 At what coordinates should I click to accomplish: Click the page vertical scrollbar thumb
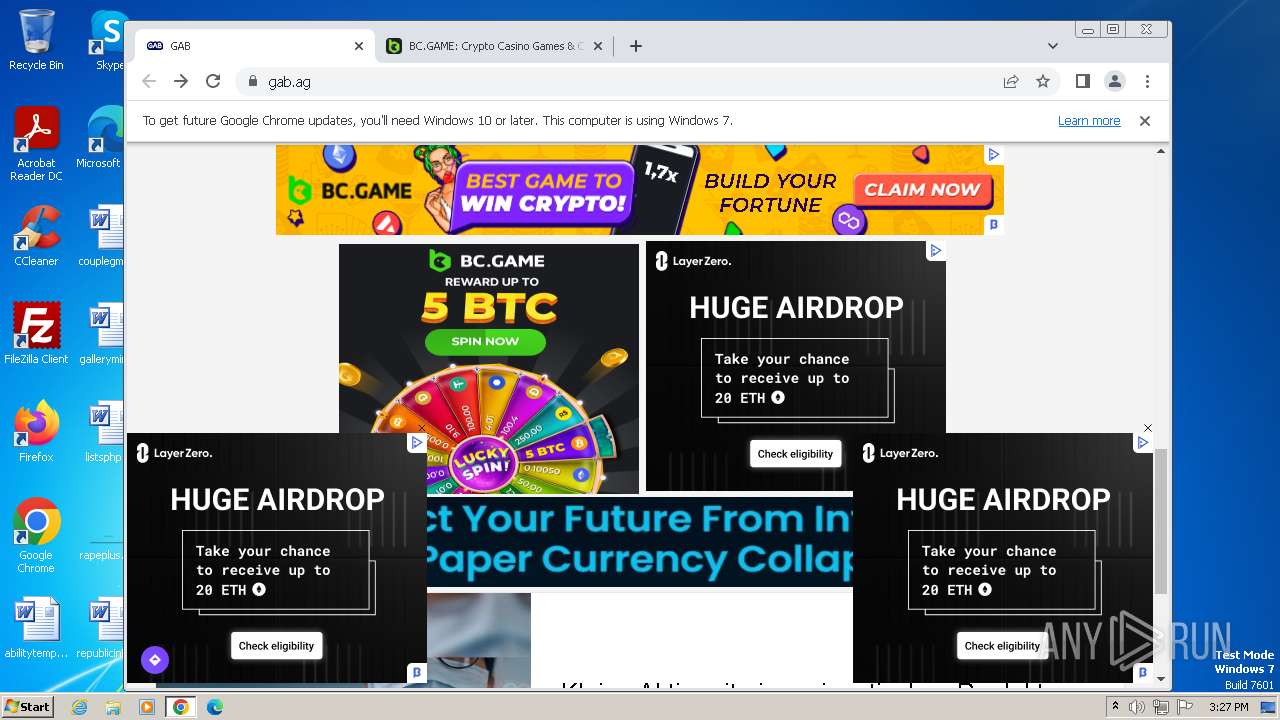(1160, 520)
